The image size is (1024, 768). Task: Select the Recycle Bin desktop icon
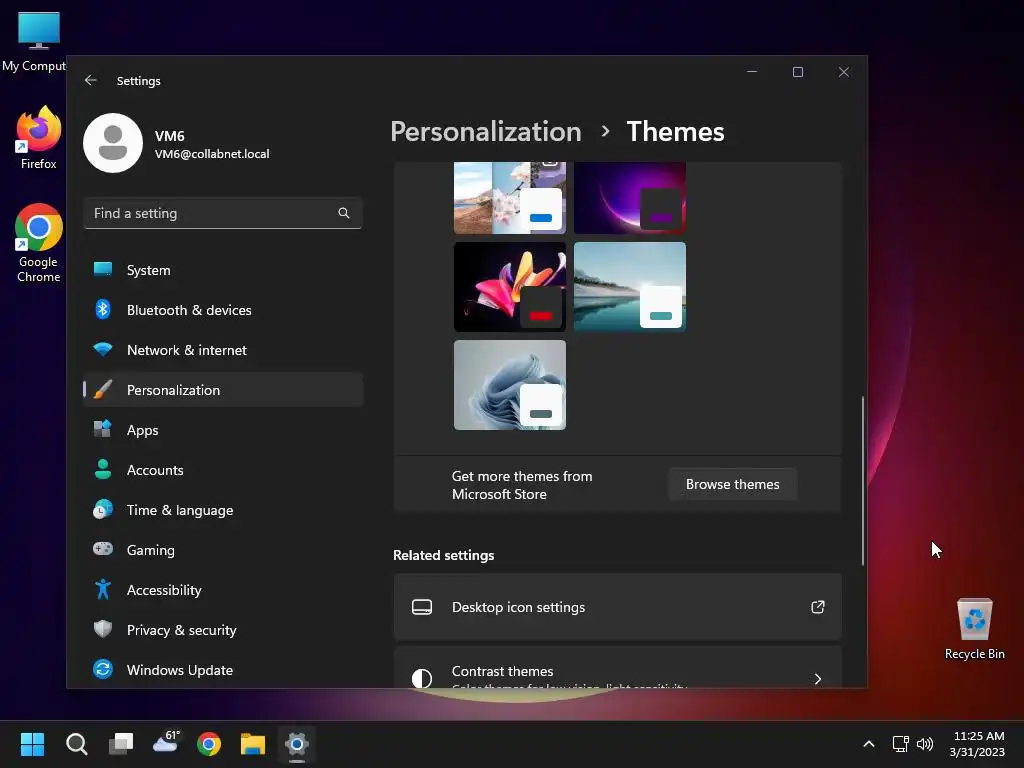[x=974, y=629]
